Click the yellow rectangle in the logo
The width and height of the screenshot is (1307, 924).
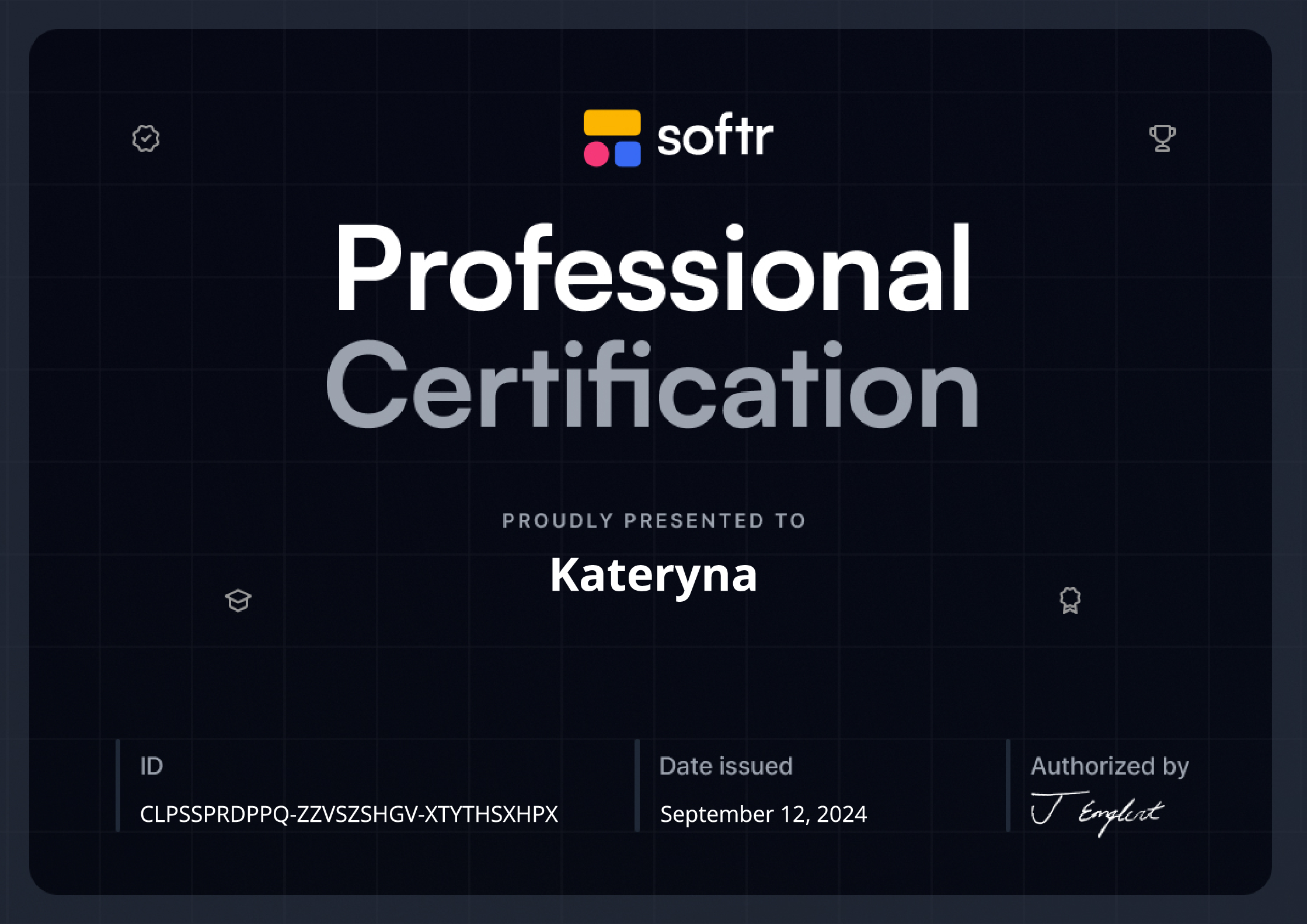tap(612, 123)
